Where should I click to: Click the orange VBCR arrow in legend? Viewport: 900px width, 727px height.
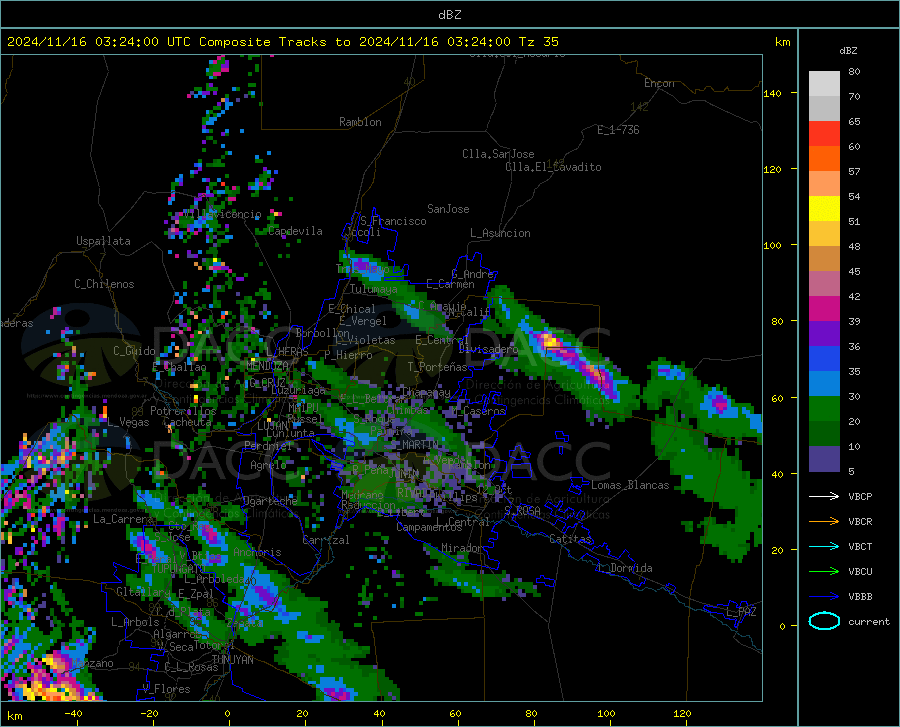tap(824, 522)
